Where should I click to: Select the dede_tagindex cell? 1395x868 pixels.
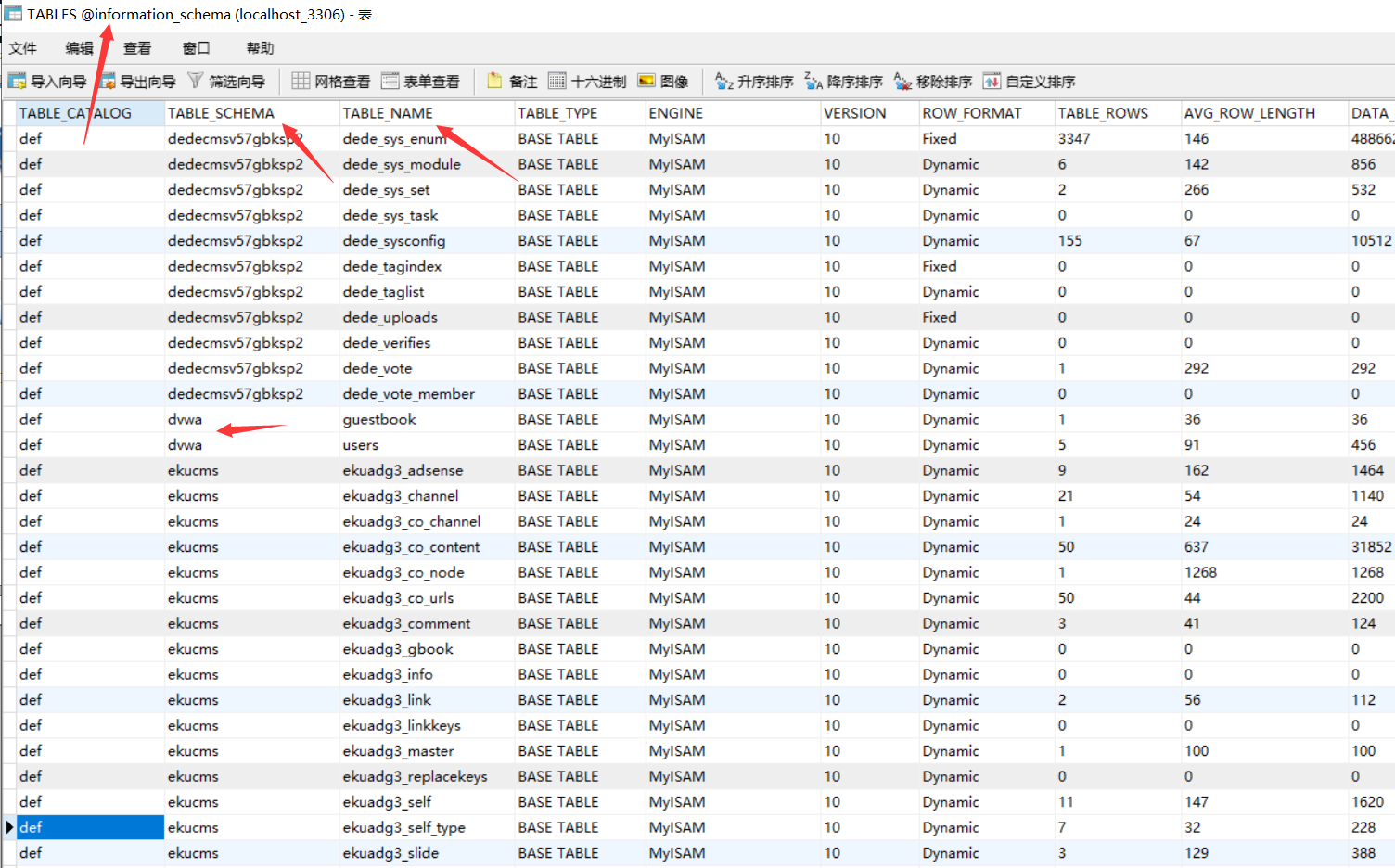(x=428, y=266)
